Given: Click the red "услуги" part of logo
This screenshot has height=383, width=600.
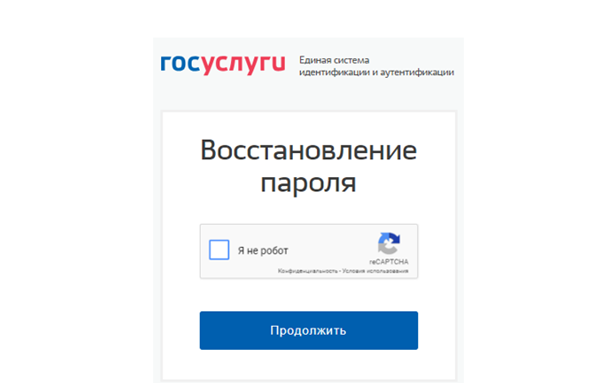Looking at the screenshot, I should click(243, 64).
